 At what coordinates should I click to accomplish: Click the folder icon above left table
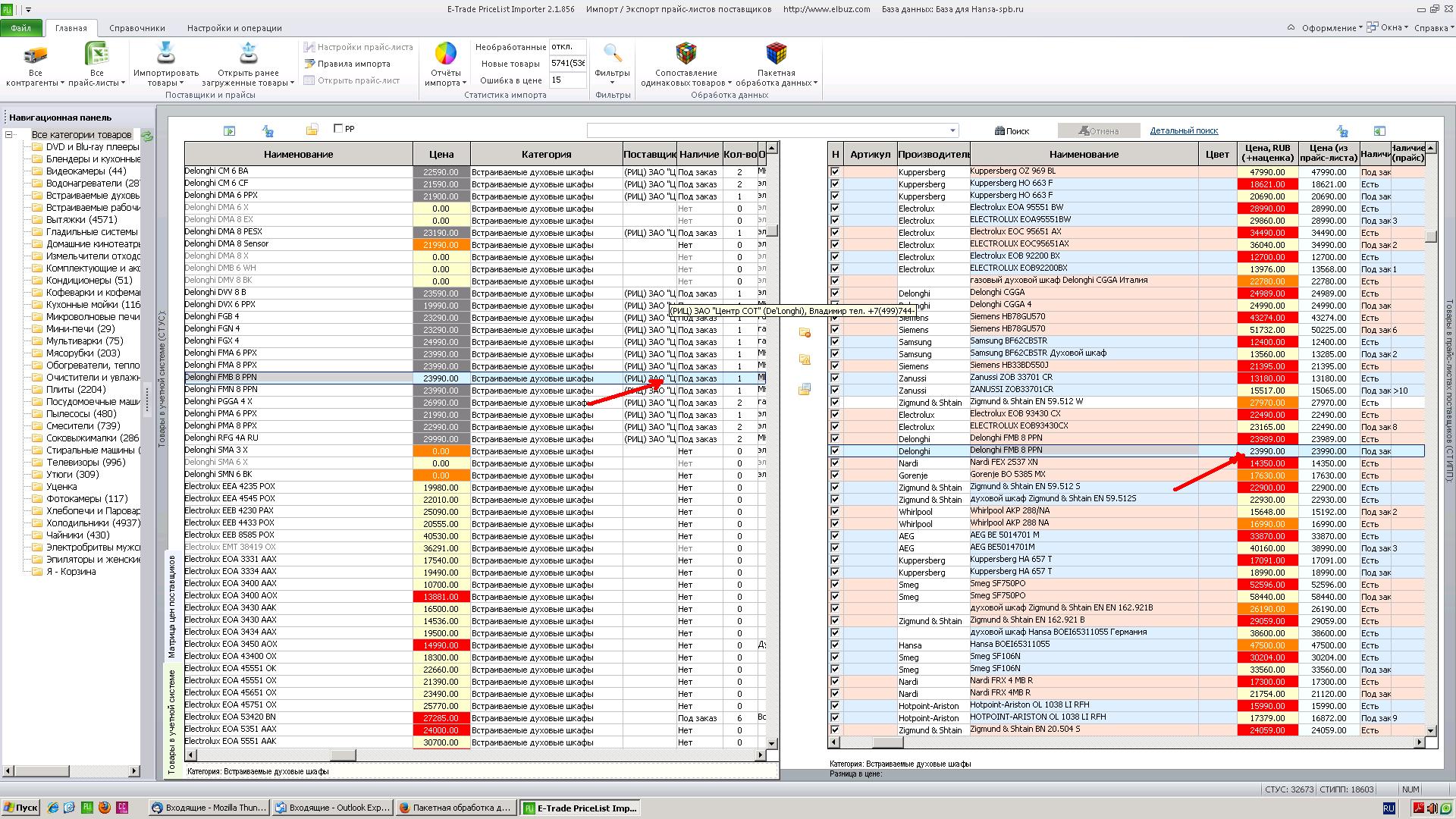point(312,130)
